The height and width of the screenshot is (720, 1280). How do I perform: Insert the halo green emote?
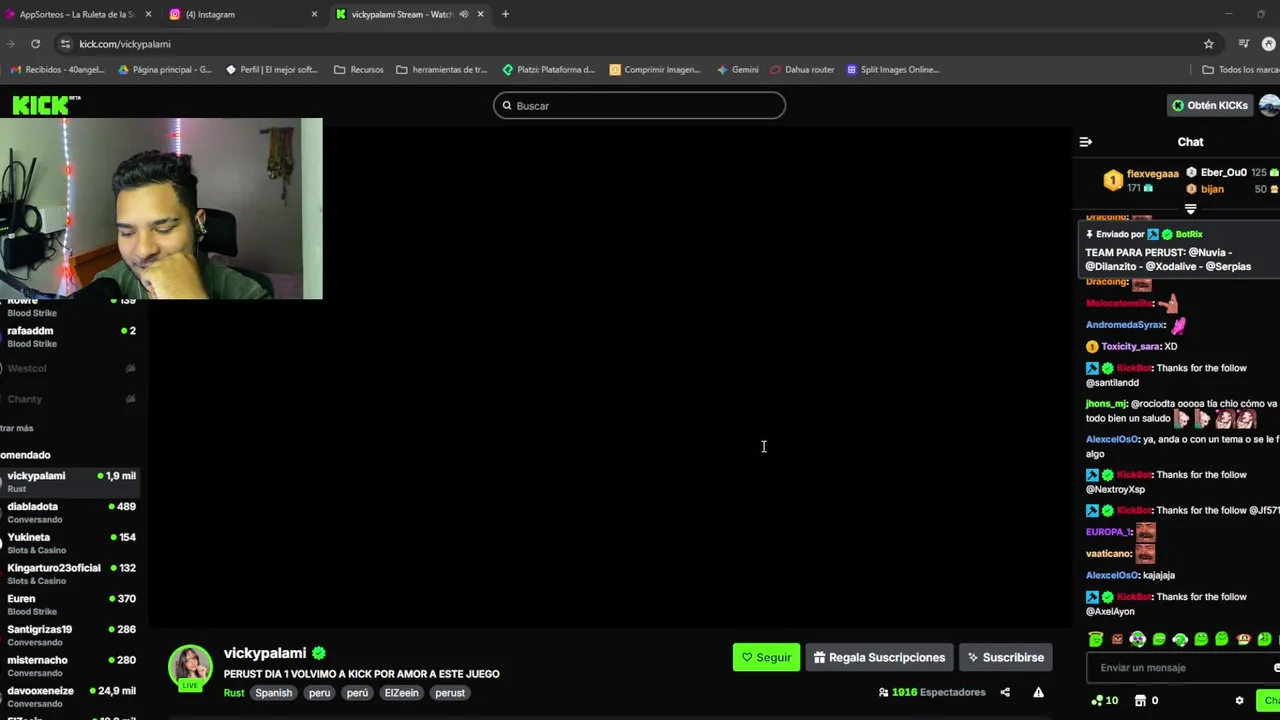coord(1096,639)
